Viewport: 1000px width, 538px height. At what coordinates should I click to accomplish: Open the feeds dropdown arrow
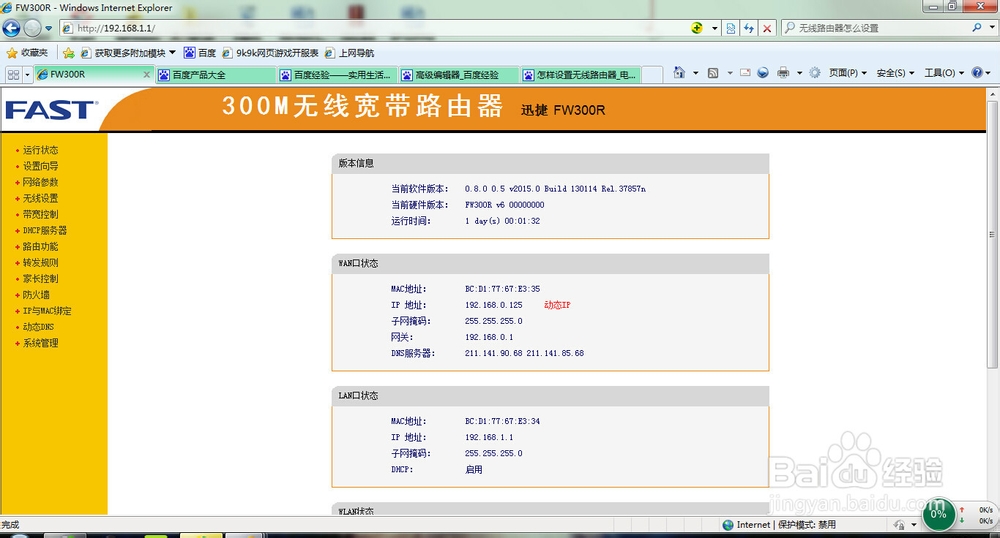[x=730, y=73]
